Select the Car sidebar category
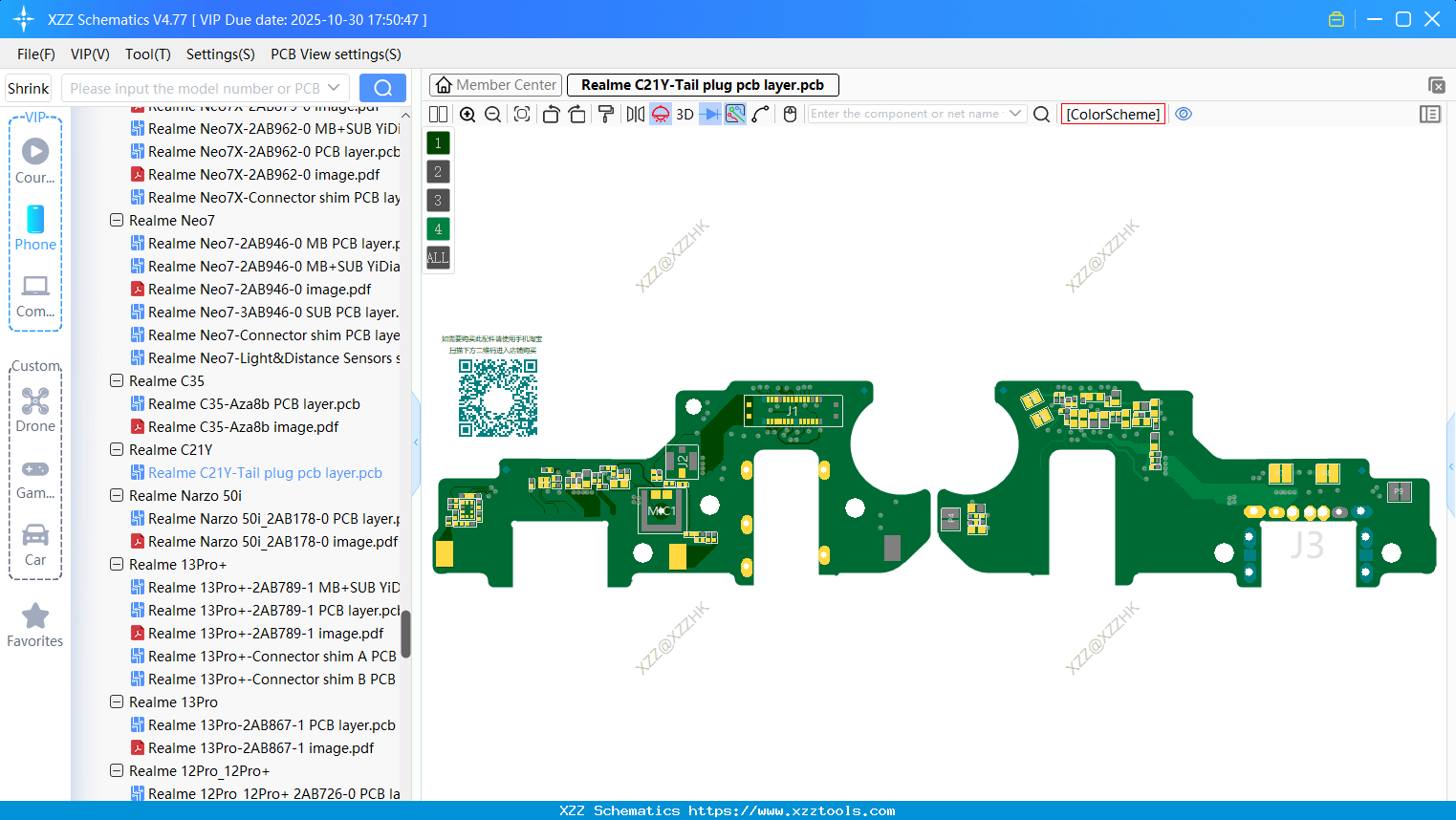Viewport: 1456px width, 820px height. point(35,545)
